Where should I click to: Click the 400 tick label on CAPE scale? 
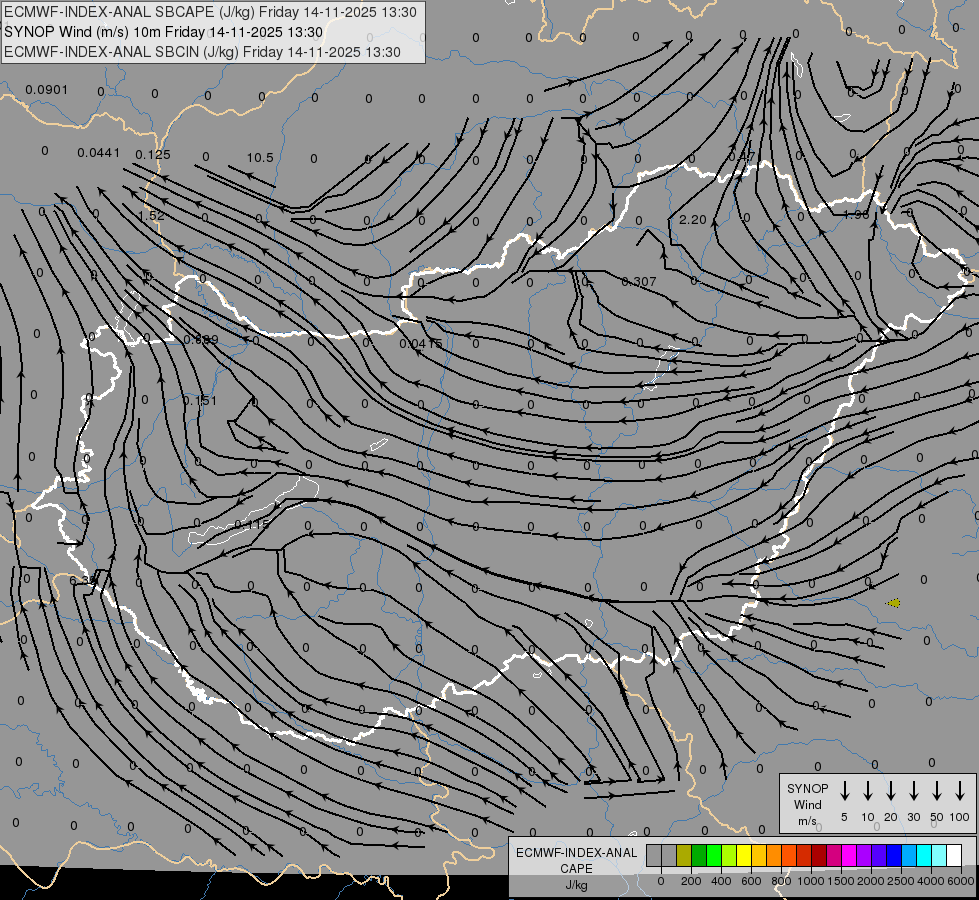pos(721,881)
